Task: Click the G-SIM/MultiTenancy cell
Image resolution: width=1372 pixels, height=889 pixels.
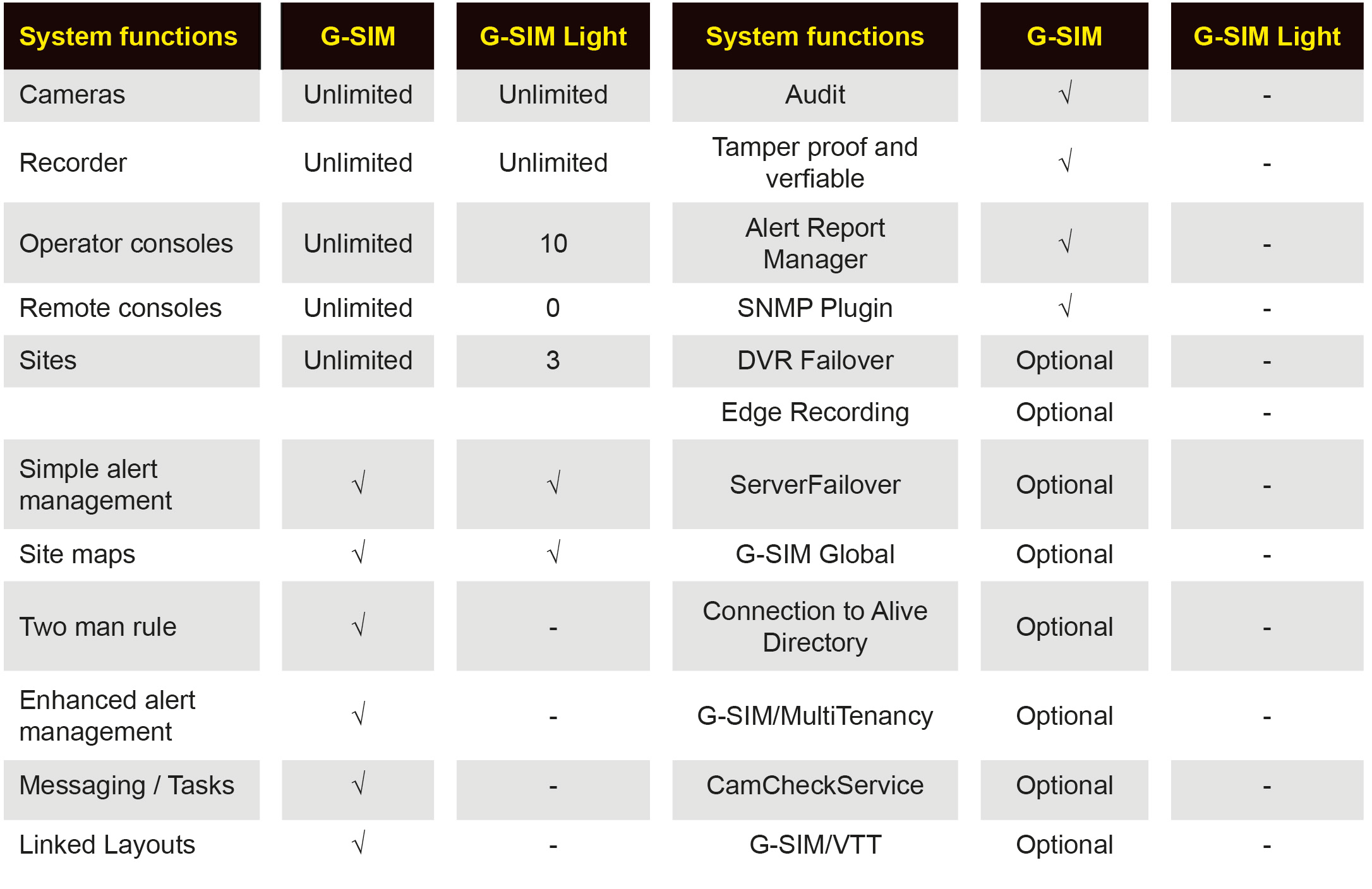Action: [815, 717]
